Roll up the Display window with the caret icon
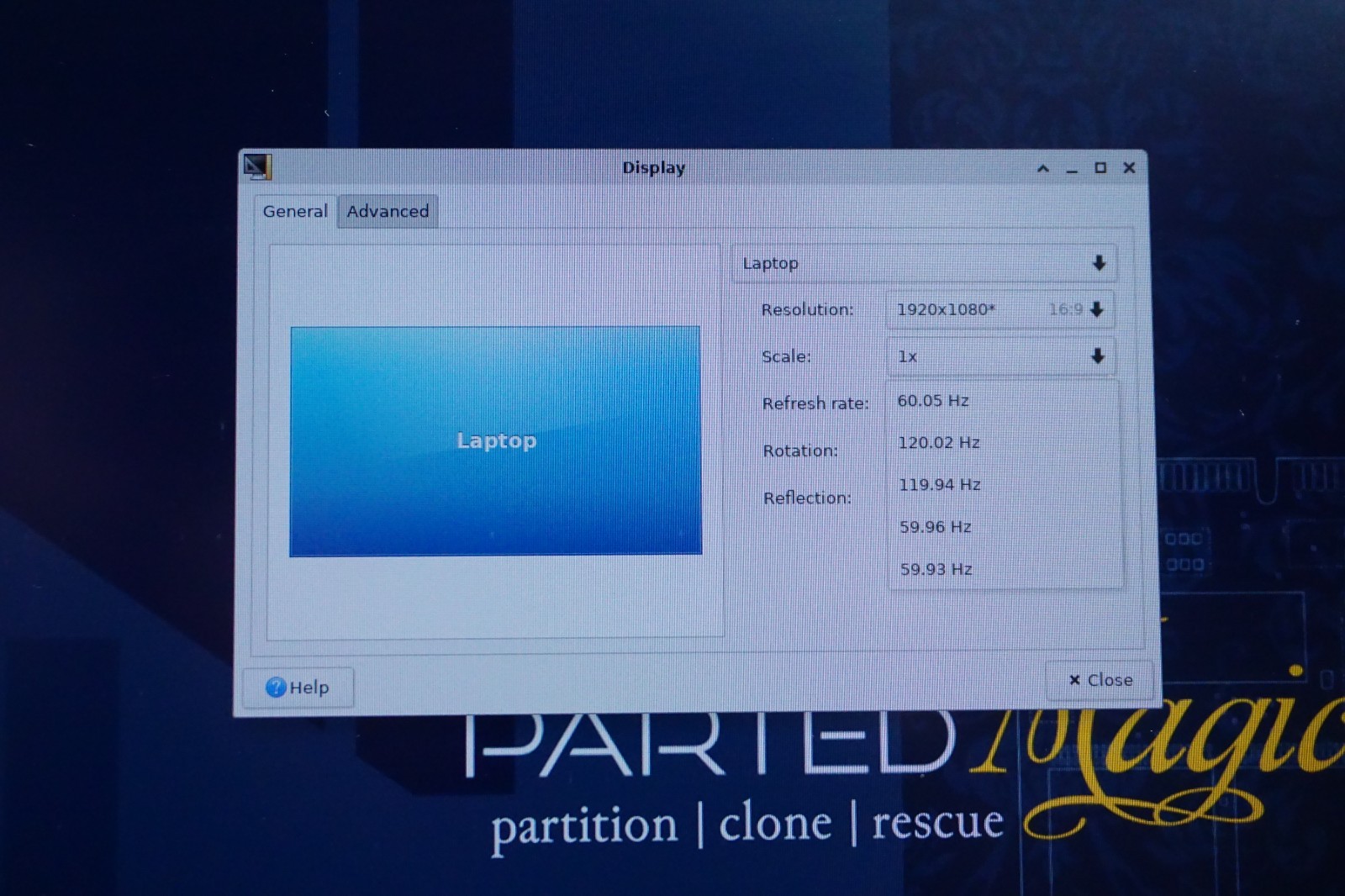Screen dimensions: 1345x896 1043,168
